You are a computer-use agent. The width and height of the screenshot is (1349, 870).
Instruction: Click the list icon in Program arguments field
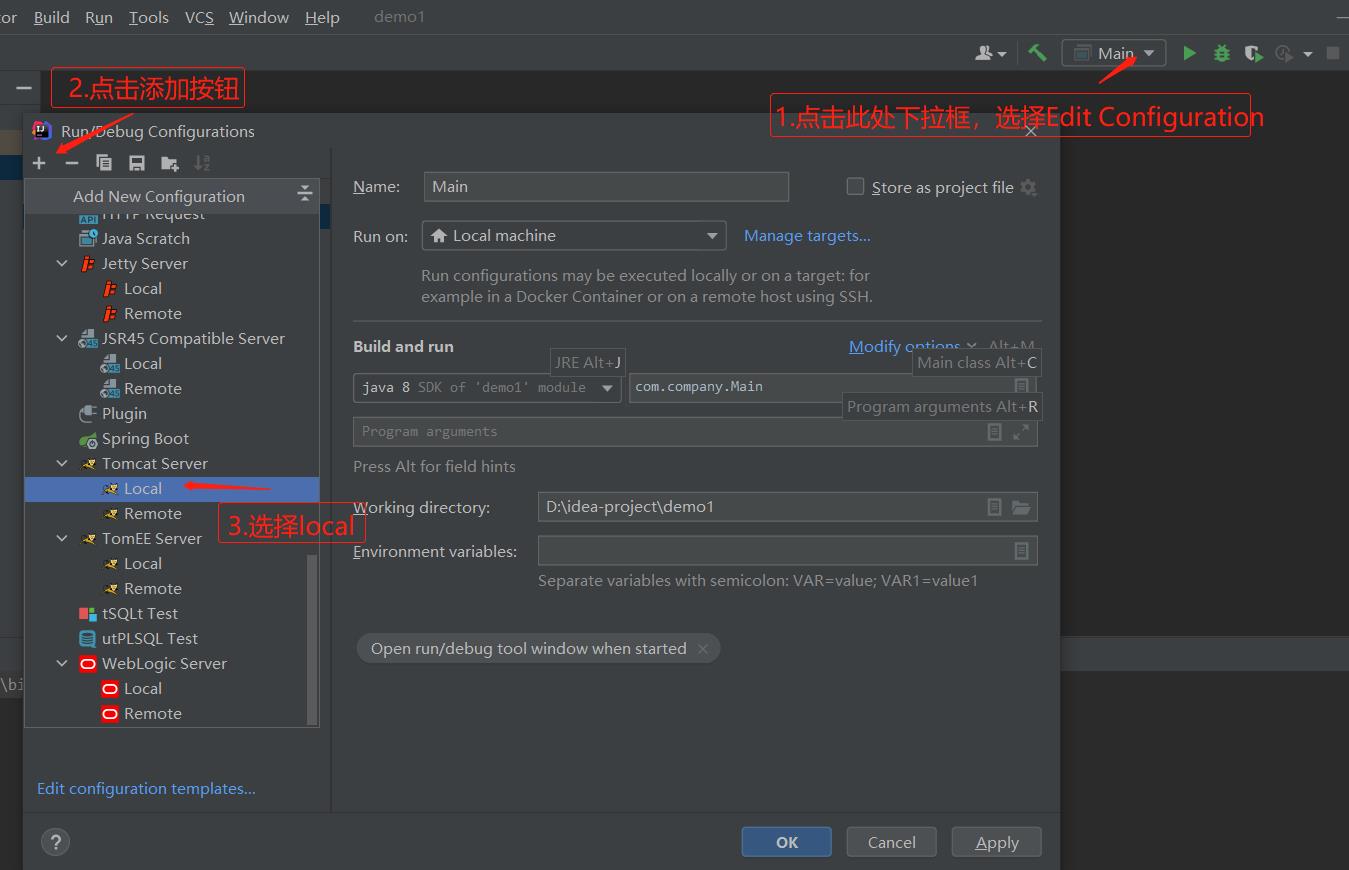pyautogui.click(x=994, y=432)
